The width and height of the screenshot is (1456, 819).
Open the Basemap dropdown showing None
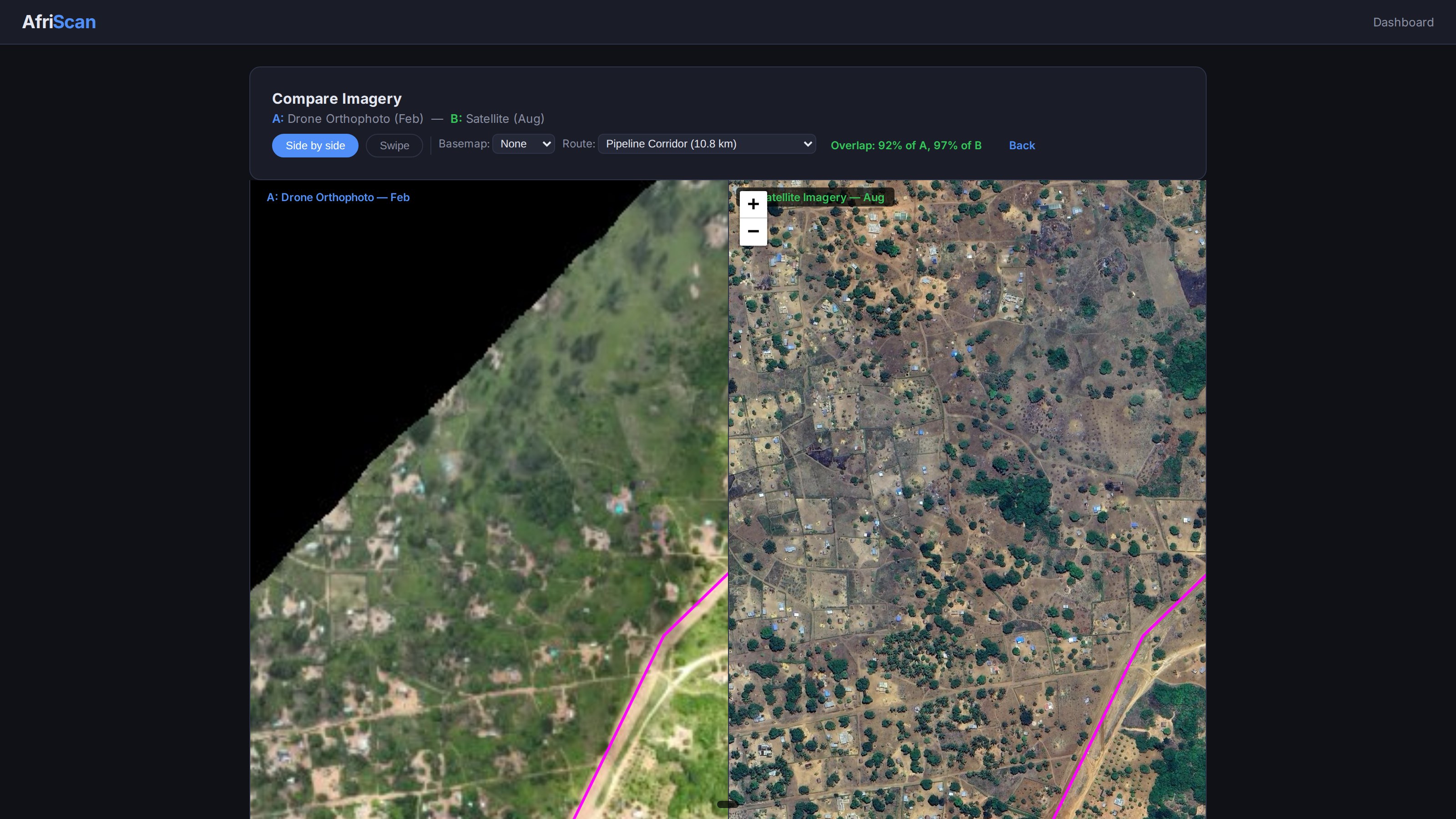click(523, 144)
